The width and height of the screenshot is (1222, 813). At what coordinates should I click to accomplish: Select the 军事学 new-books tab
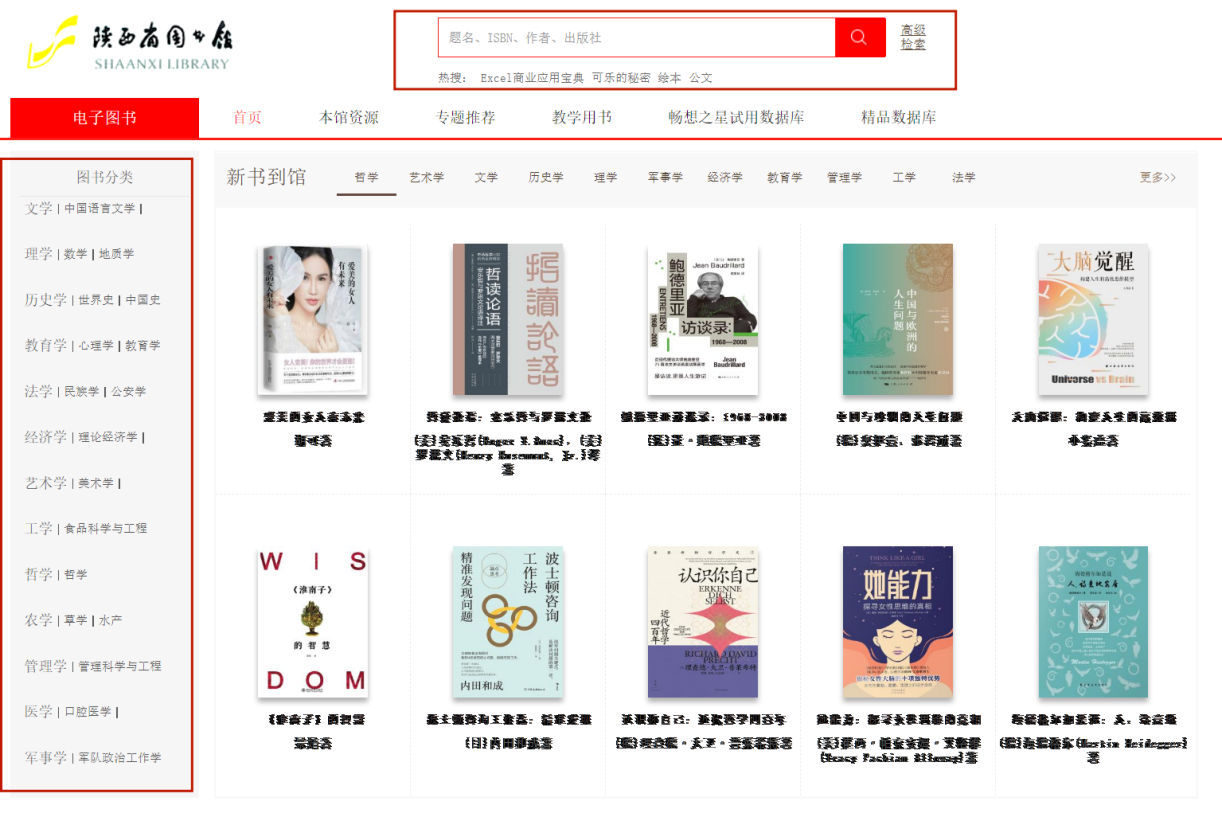(665, 177)
